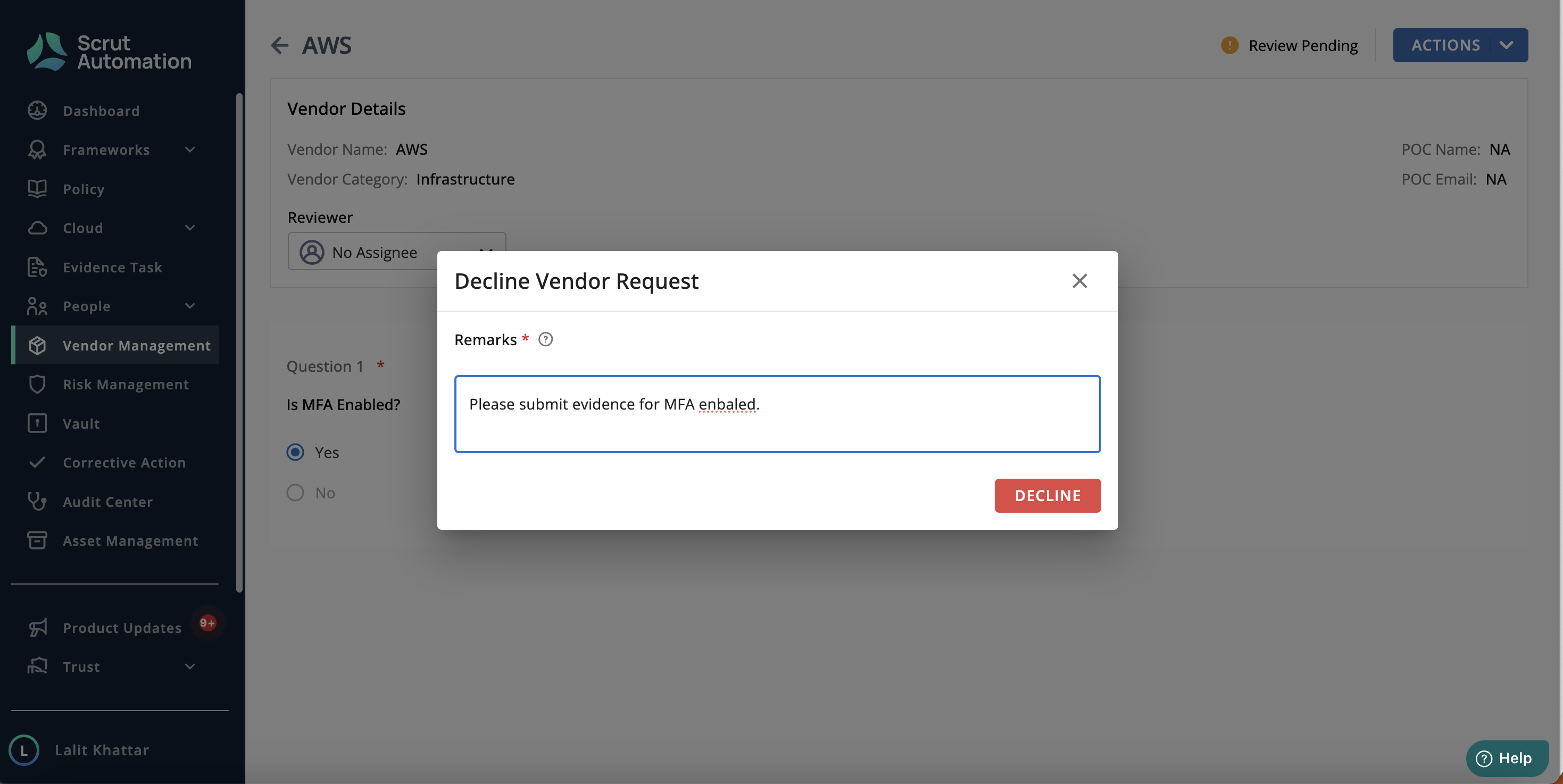Select the No radio button
This screenshot has width=1563, height=784.
295,492
